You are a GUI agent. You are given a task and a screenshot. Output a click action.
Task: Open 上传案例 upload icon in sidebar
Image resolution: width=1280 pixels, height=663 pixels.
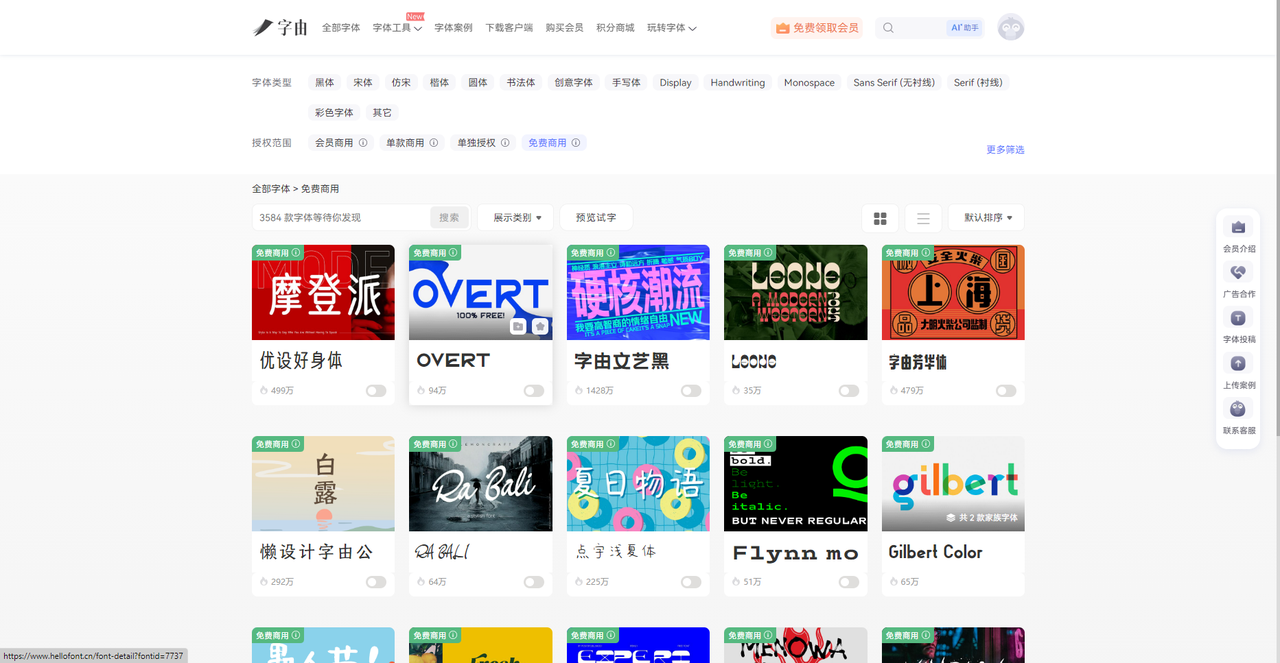click(x=1238, y=364)
